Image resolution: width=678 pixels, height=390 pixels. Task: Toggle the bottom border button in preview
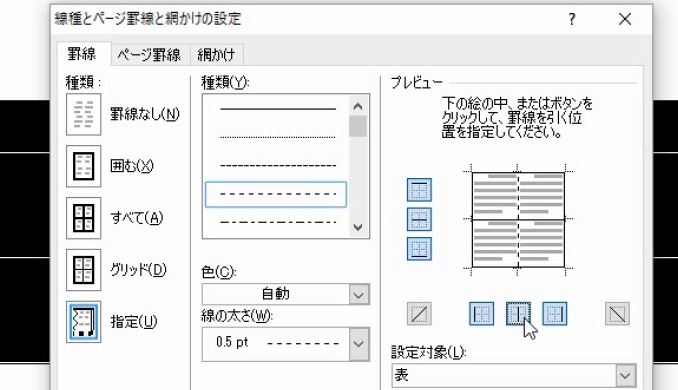pyautogui.click(x=419, y=249)
